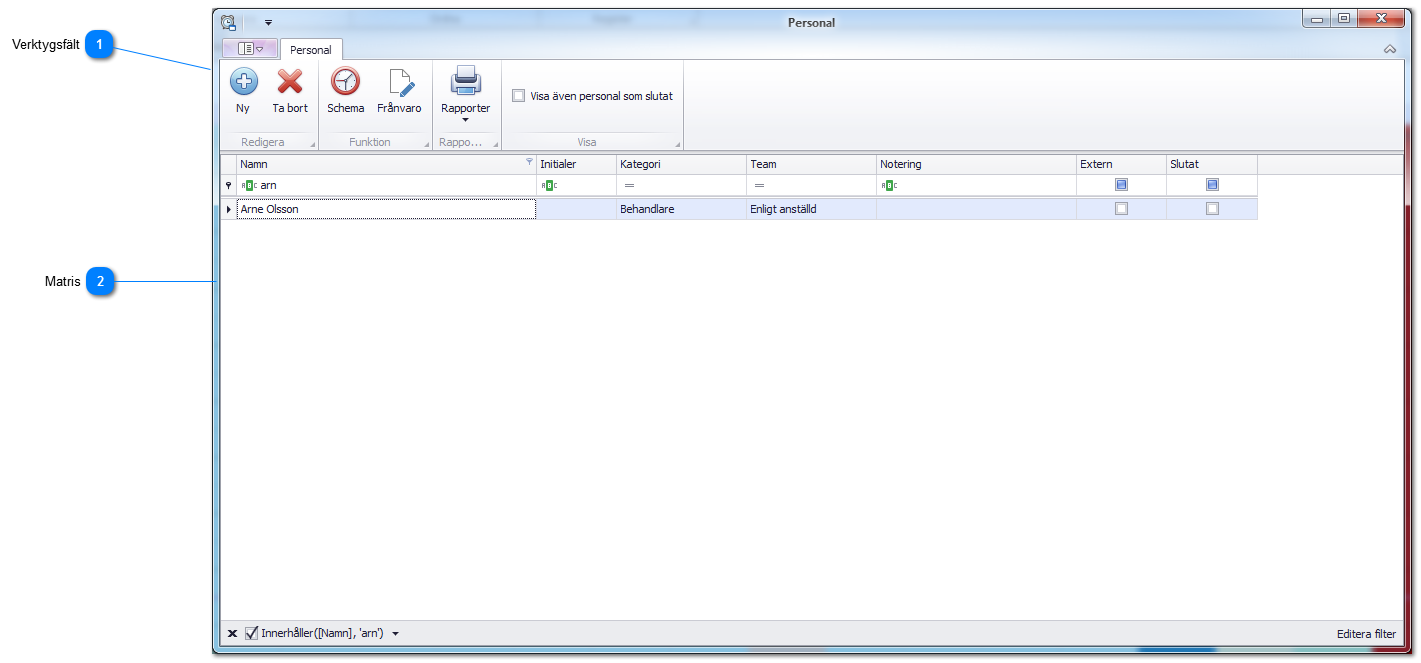Click the Ta bort delete icon
Screen dimensions: 1421x663
(290, 82)
